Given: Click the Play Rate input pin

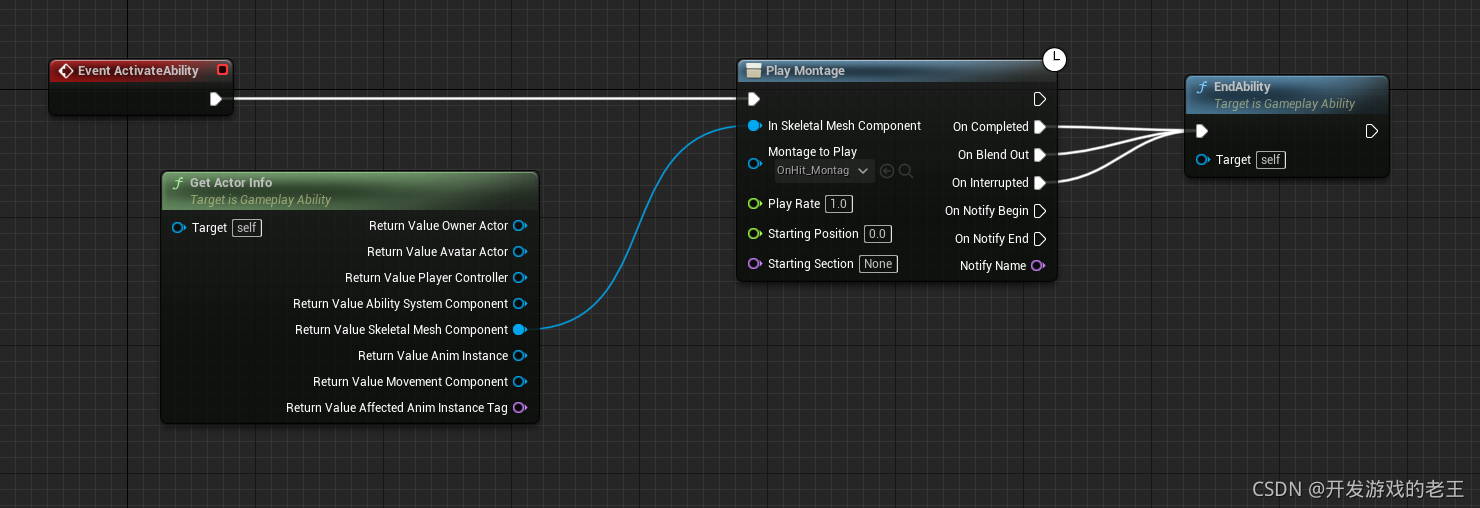Looking at the screenshot, I should pyautogui.click(x=755, y=204).
